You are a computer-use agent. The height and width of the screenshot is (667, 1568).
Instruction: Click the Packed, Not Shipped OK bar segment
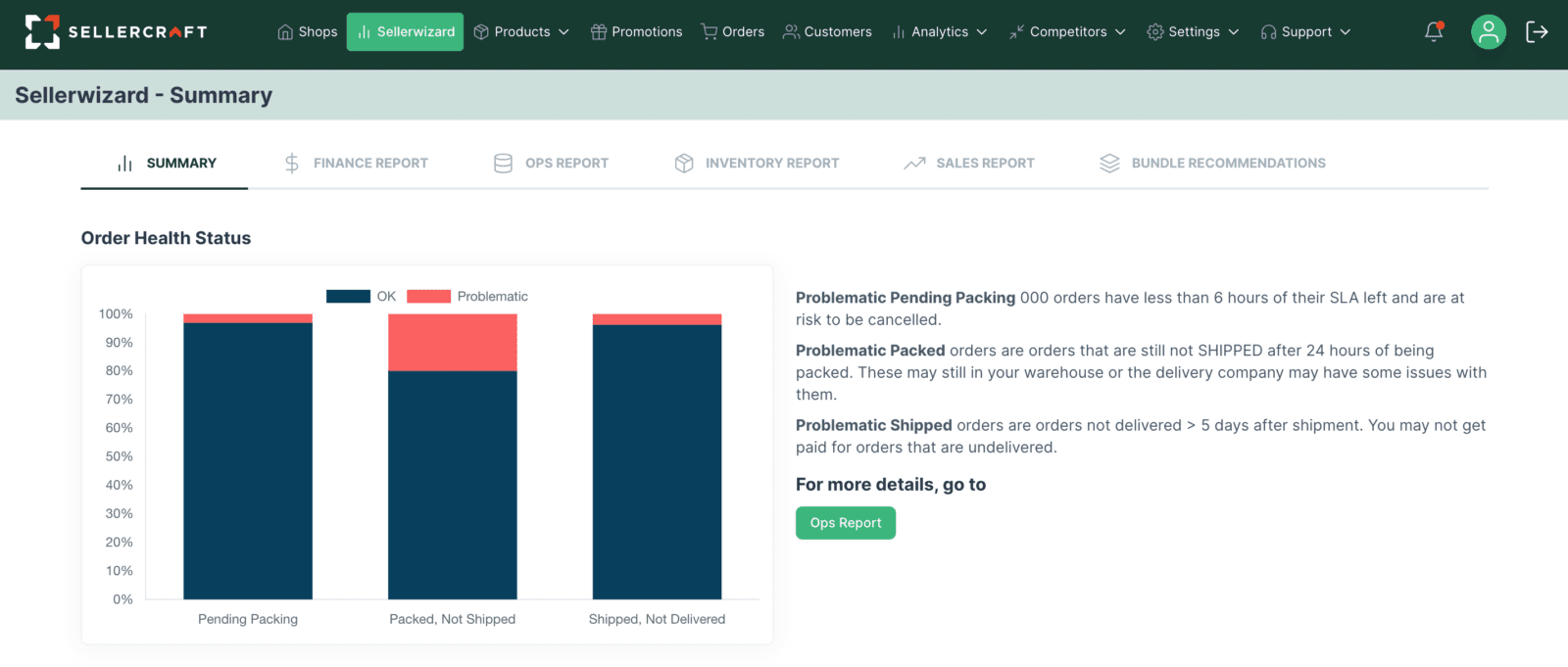coord(453,486)
